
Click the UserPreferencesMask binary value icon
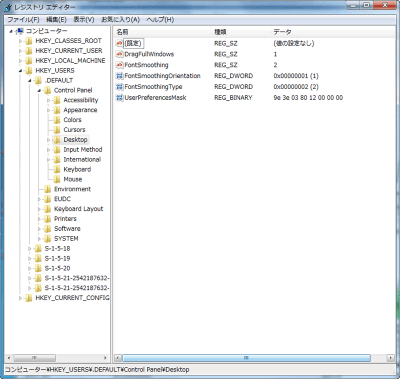coord(119,98)
